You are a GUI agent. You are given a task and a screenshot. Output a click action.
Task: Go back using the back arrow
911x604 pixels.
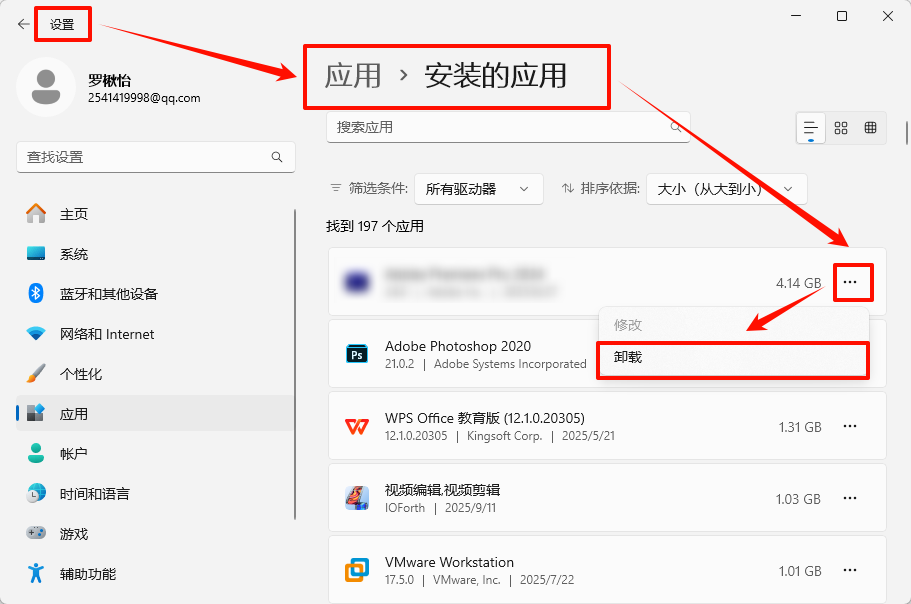pyautogui.click(x=22, y=23)
